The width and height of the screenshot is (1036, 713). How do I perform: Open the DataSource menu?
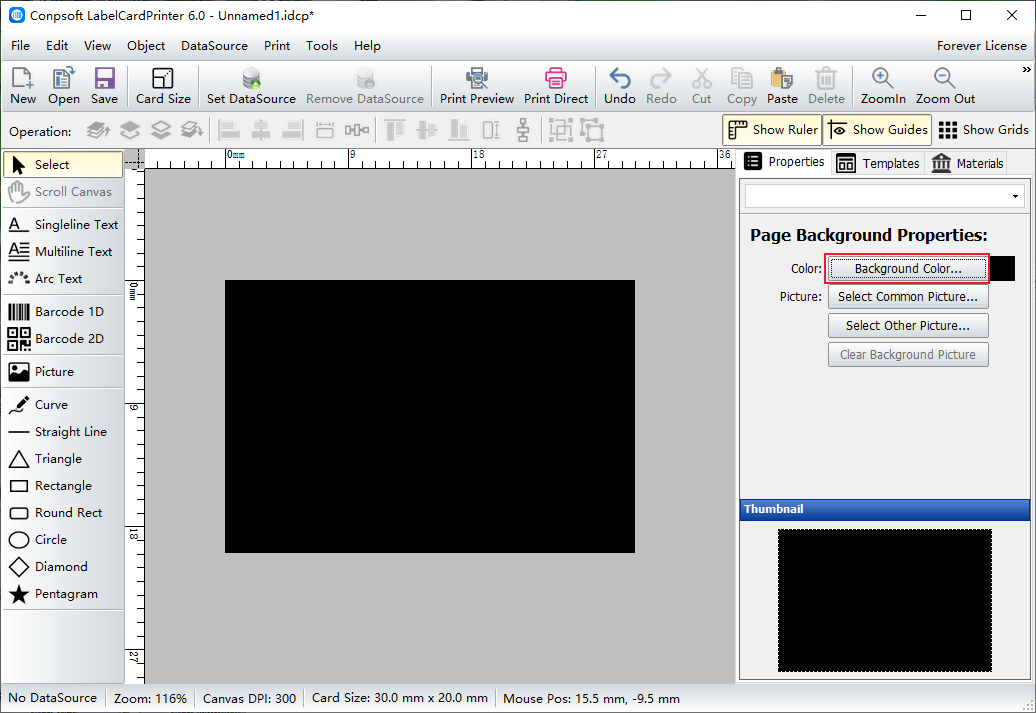tap(214, 46)
